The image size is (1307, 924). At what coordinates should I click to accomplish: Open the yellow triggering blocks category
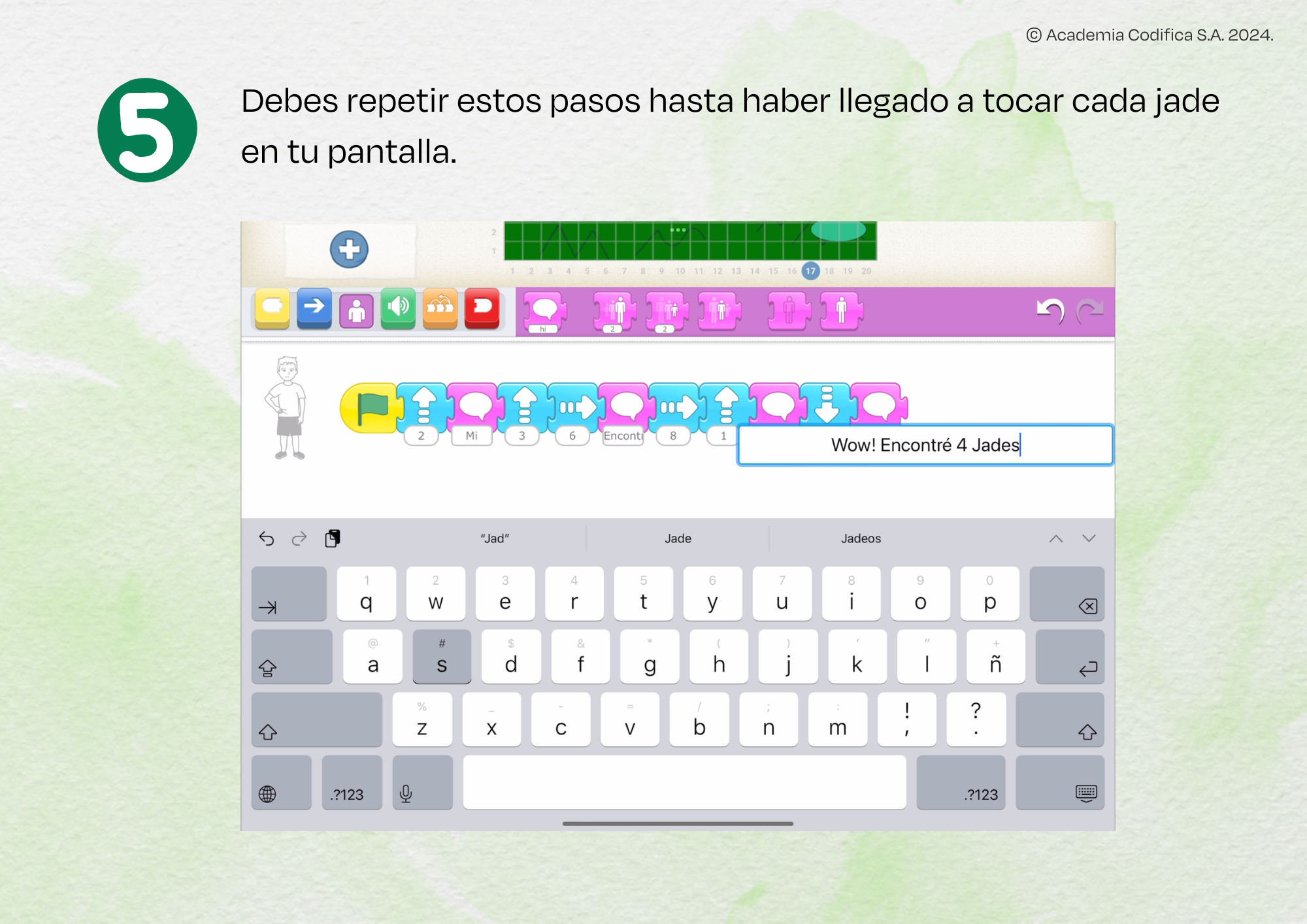(273, 308)
